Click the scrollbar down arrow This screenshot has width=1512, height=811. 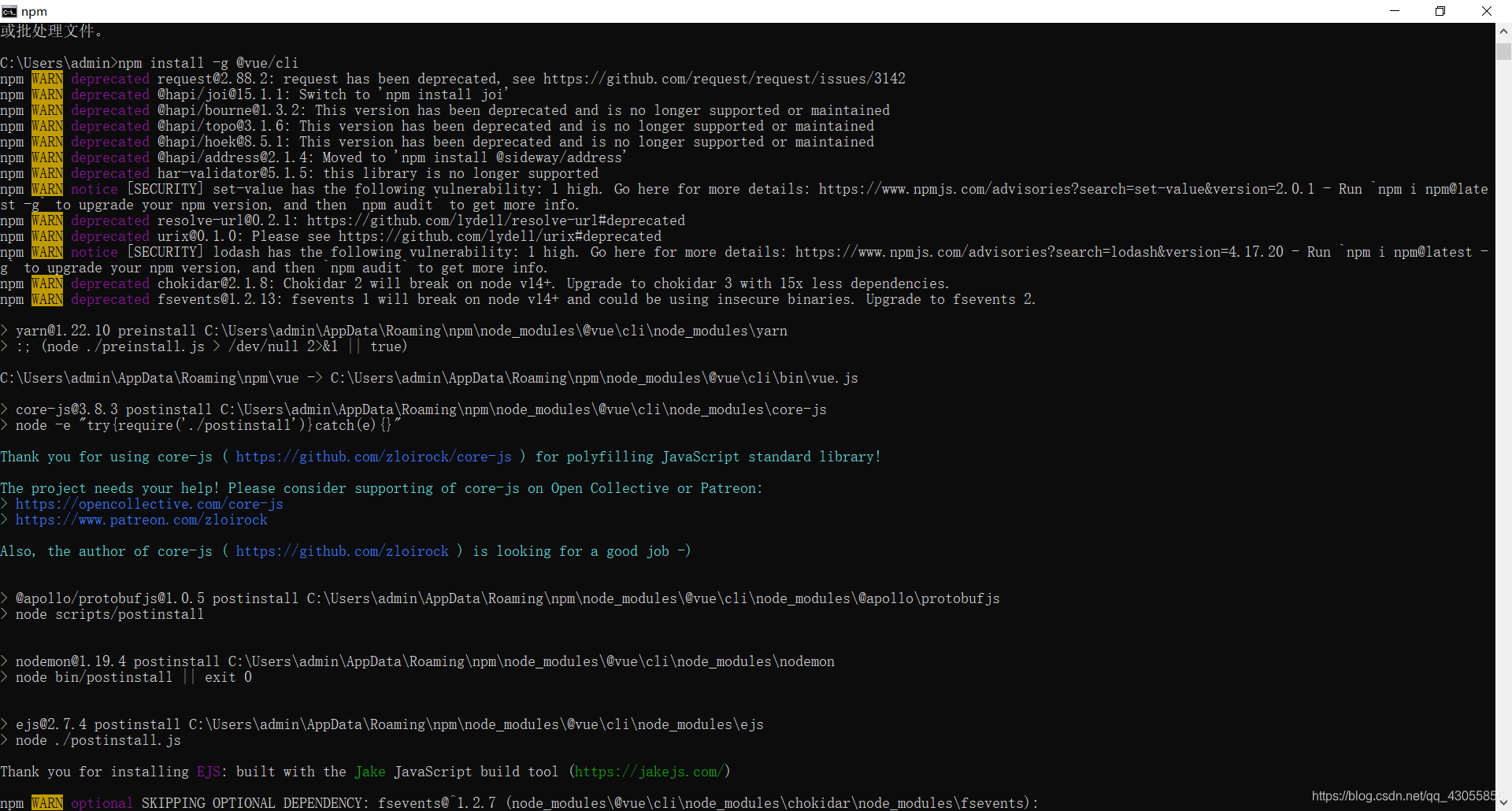(1503, 802)
